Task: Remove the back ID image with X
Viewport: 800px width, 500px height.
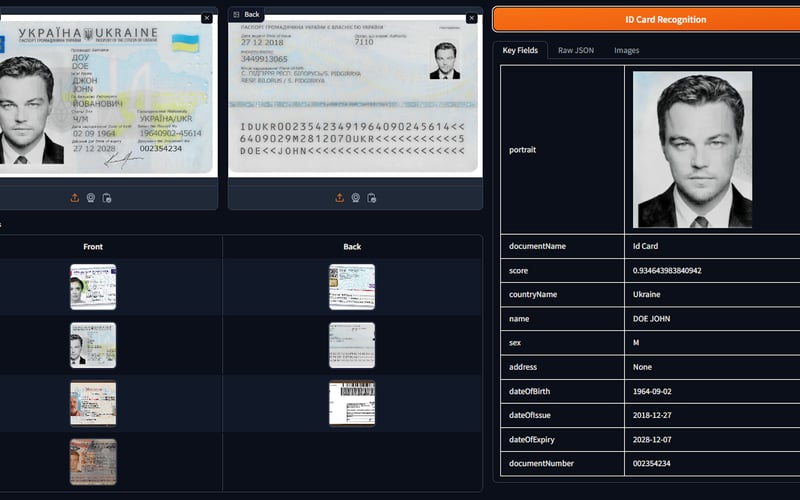Action: 471,18
